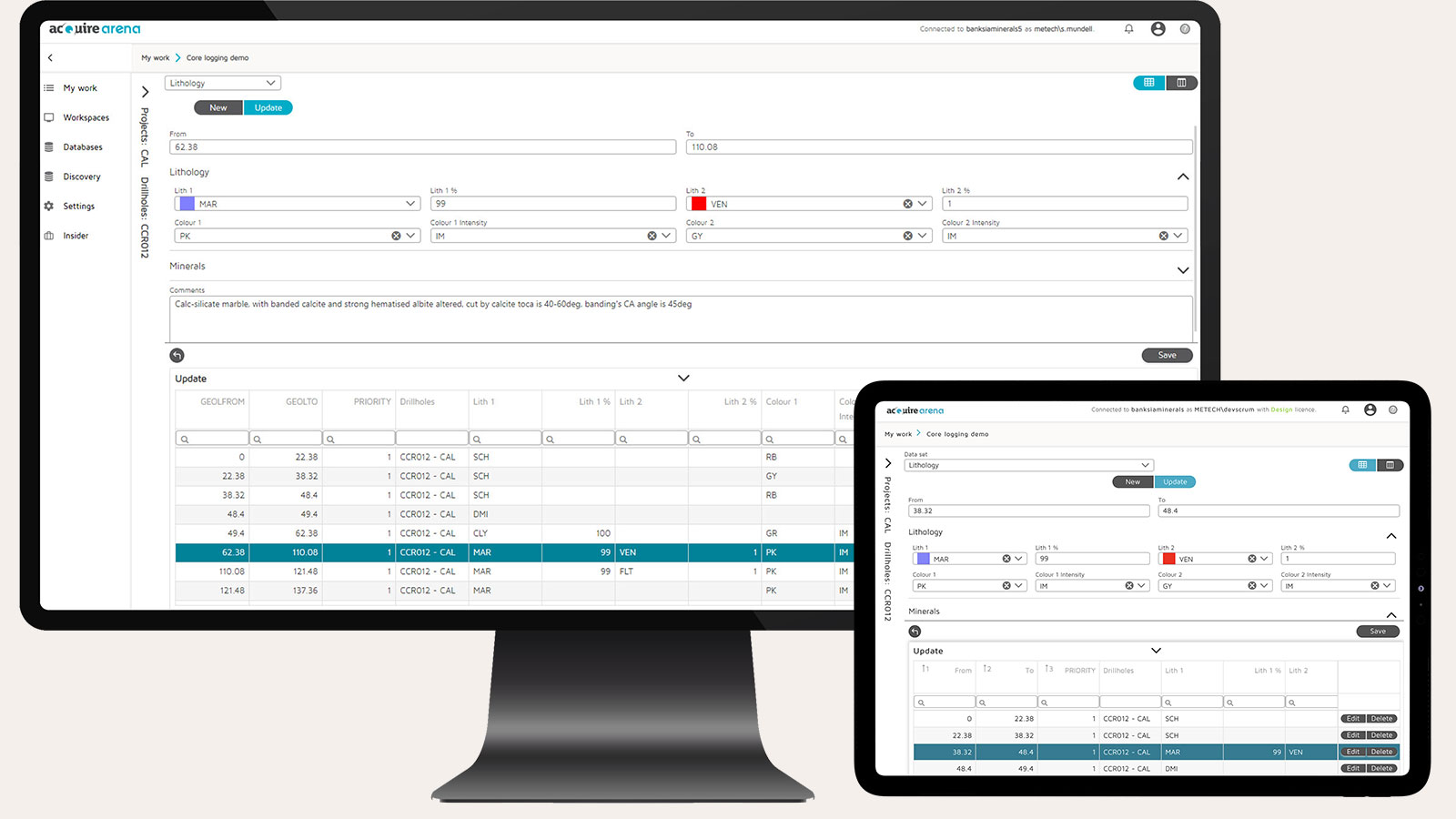The height and width of the screenshot is (819, 1456).
Task: Open the user account profile icon
Action: pos(1158,28)
